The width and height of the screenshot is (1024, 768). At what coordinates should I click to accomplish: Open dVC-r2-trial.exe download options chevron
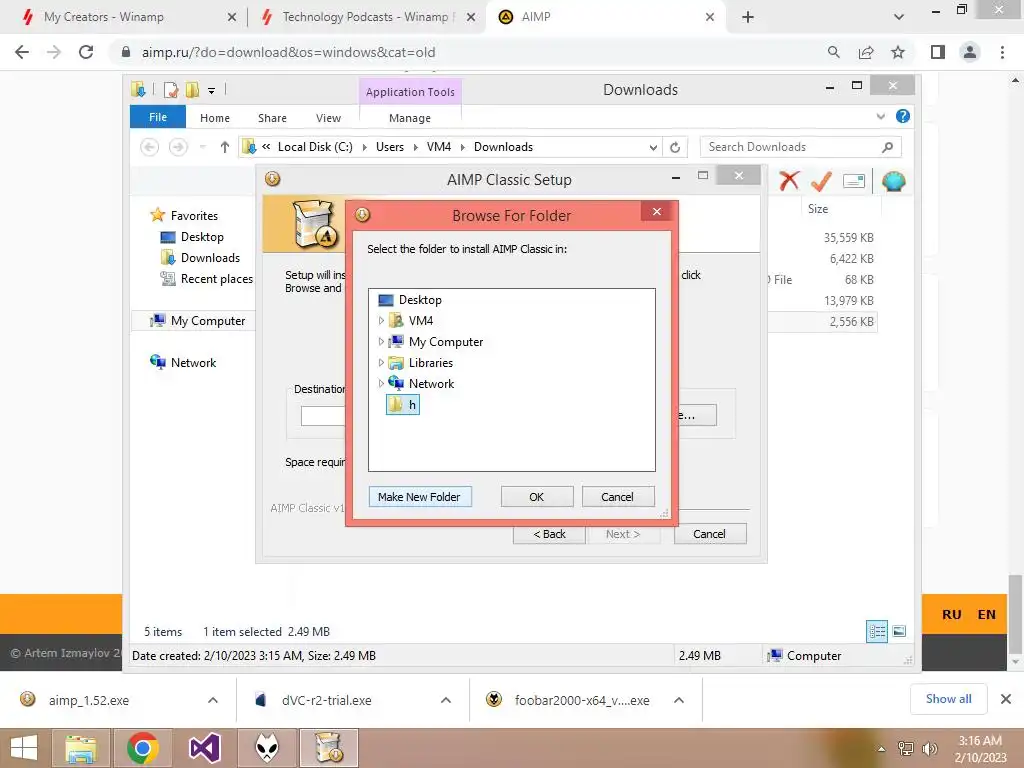[446, 700]
